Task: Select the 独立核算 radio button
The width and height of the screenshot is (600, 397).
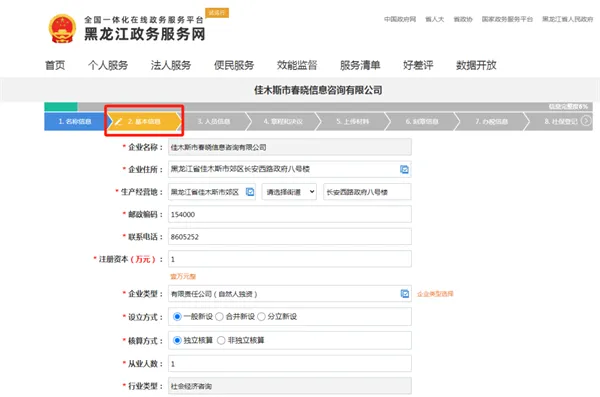Action: pyautogui.click(x=177, y=340)
